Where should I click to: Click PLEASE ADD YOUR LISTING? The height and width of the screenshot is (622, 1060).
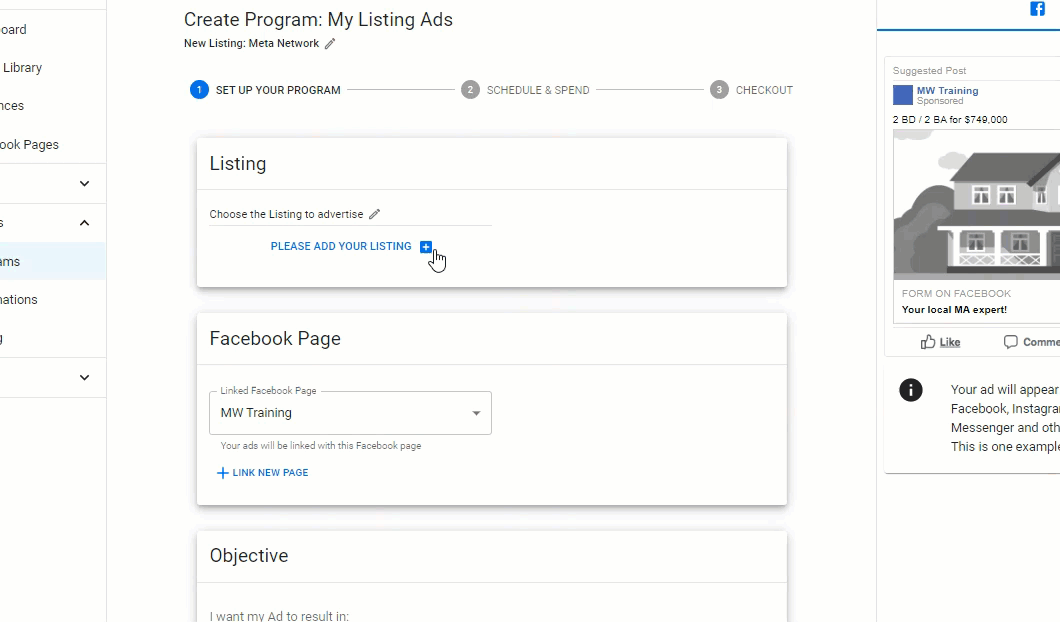(x=340, y=246)
